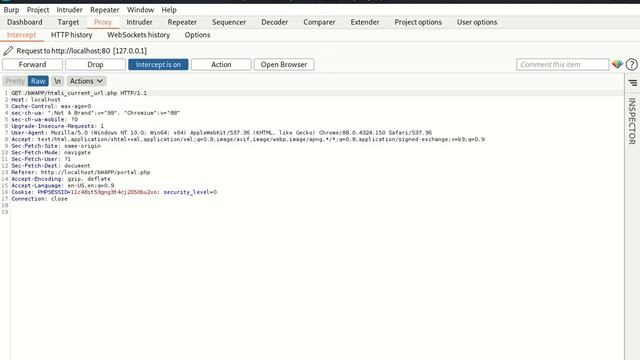Click the Referer header line
640x360 pixels.
80,172
